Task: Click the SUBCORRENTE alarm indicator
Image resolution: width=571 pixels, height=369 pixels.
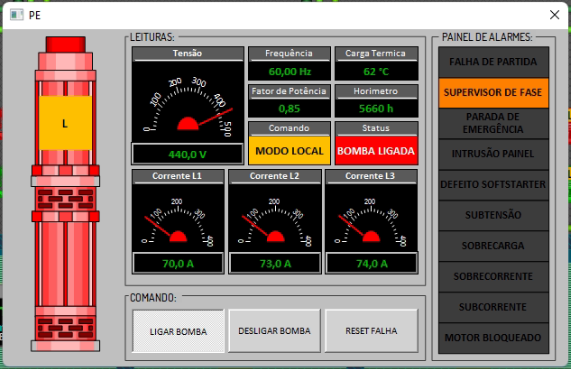Action: pyautogui.click(x=493, y=307)
